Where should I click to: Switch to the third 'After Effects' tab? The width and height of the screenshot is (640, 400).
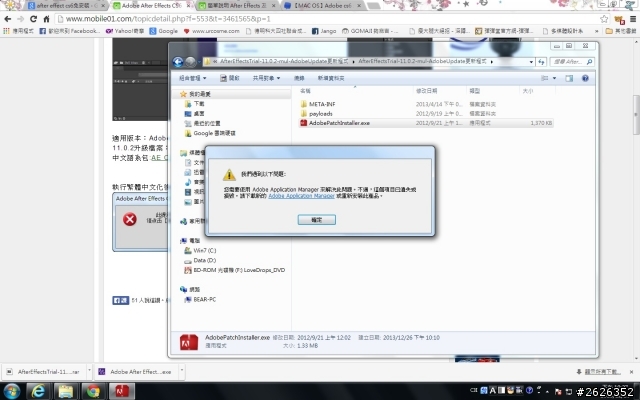237,6
